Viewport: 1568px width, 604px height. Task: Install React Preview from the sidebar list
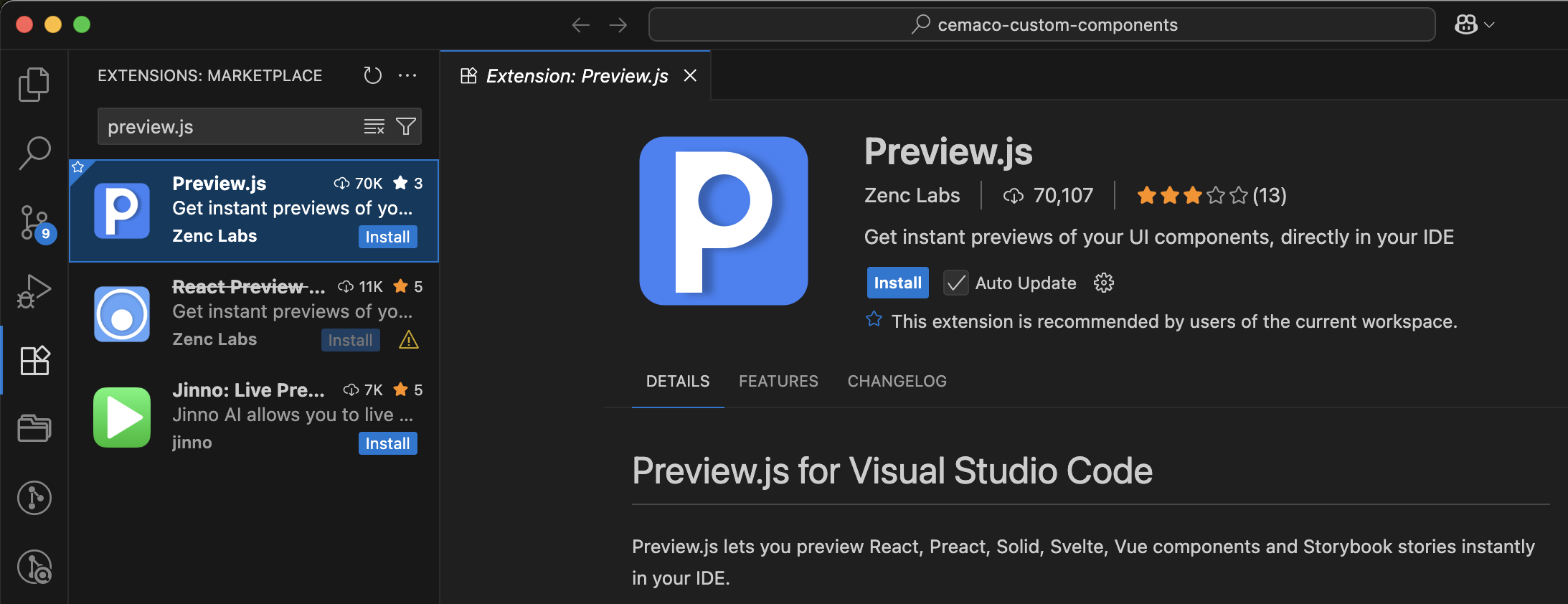pos(350,340)
